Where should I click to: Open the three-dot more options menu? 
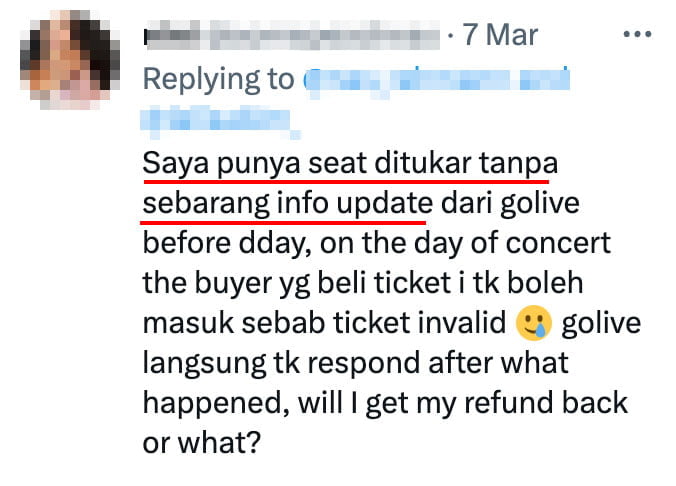637,34
